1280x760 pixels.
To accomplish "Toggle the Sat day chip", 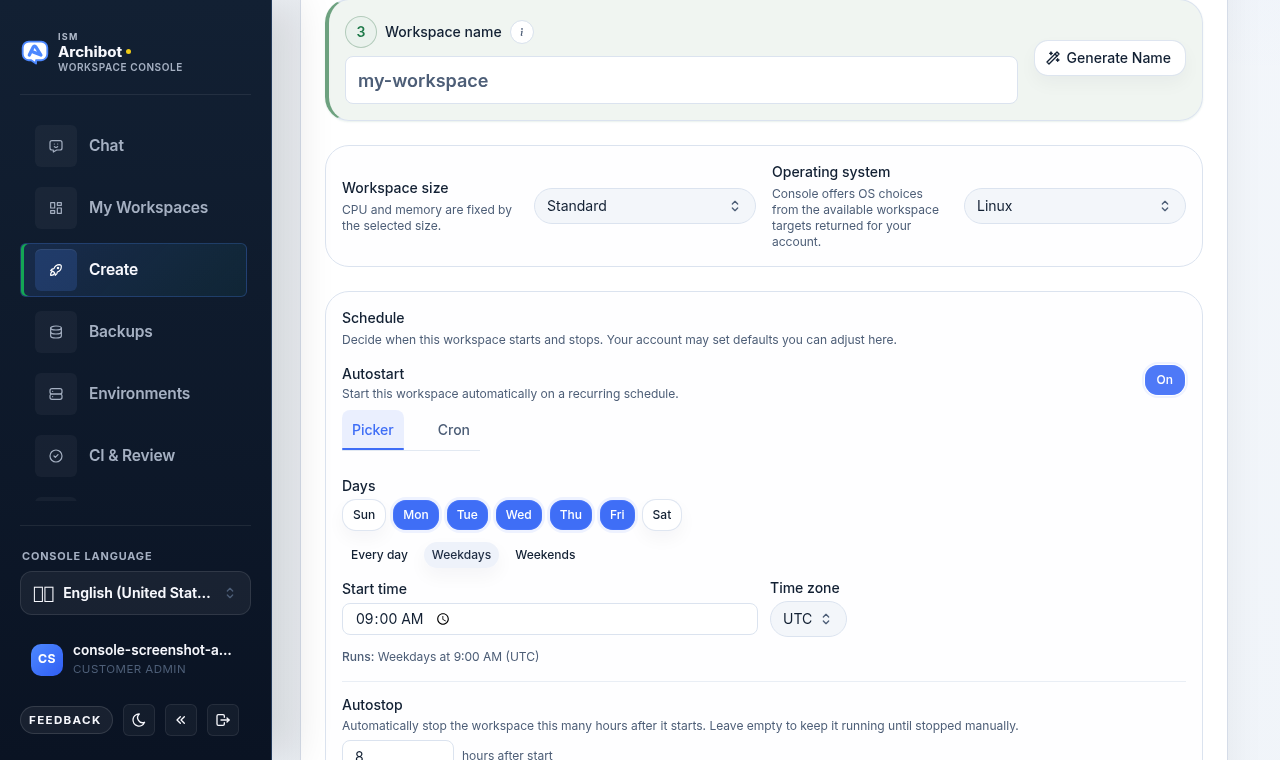I will point(662,515).
